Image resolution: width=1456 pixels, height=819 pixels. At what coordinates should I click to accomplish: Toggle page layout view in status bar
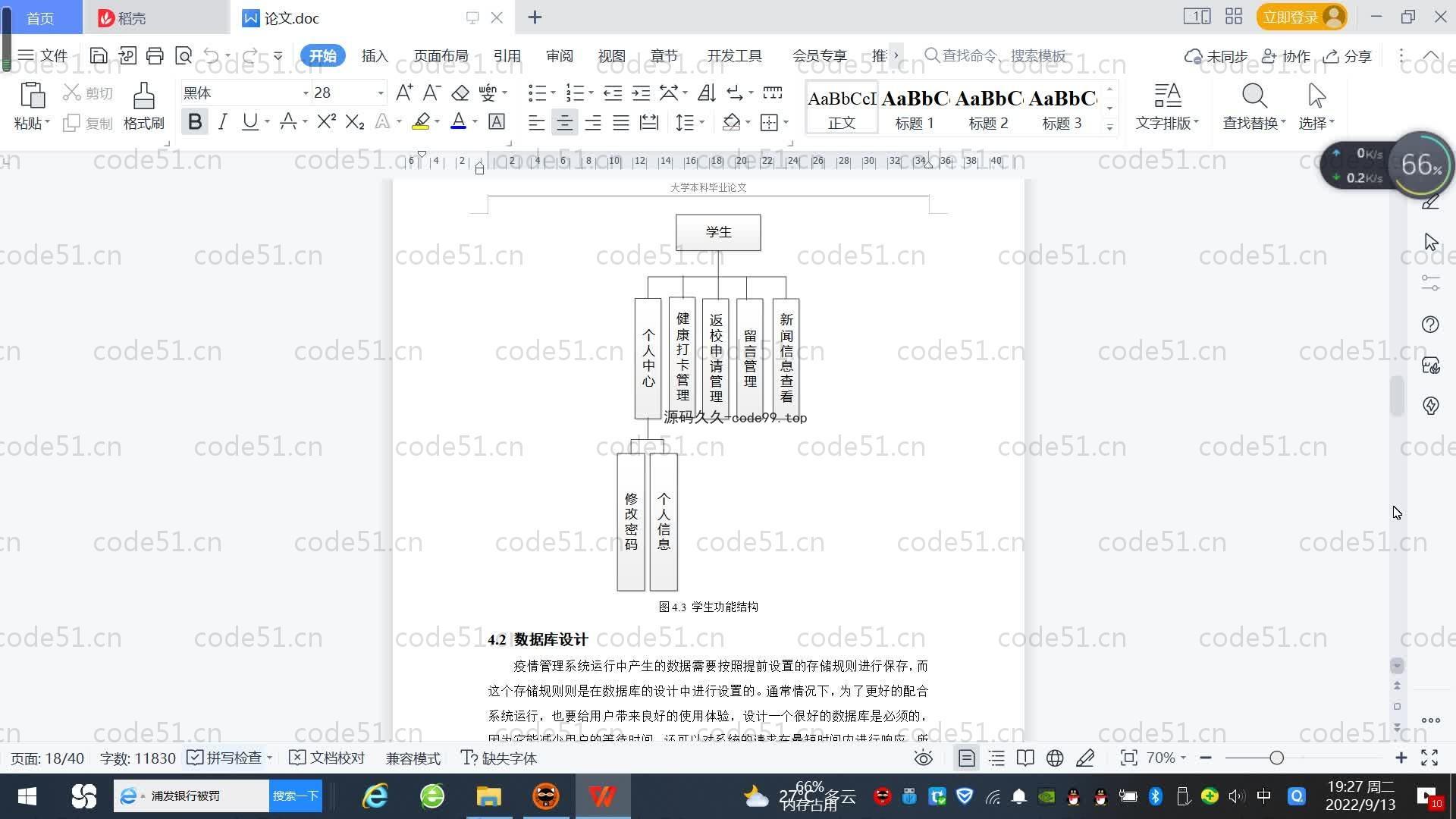click(966, 758)
